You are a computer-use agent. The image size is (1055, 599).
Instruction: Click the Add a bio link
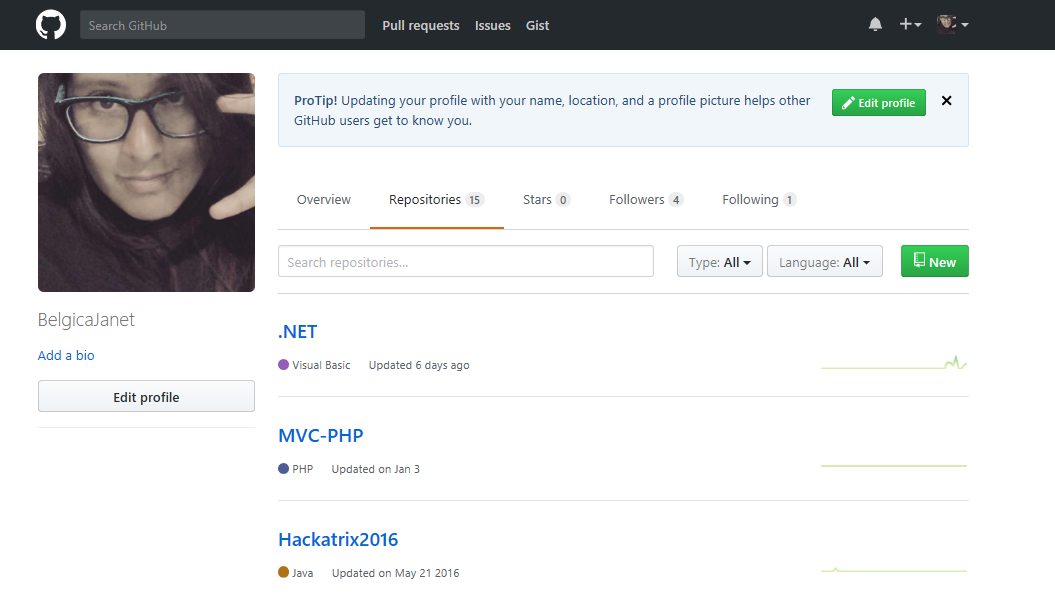[66, 355]
